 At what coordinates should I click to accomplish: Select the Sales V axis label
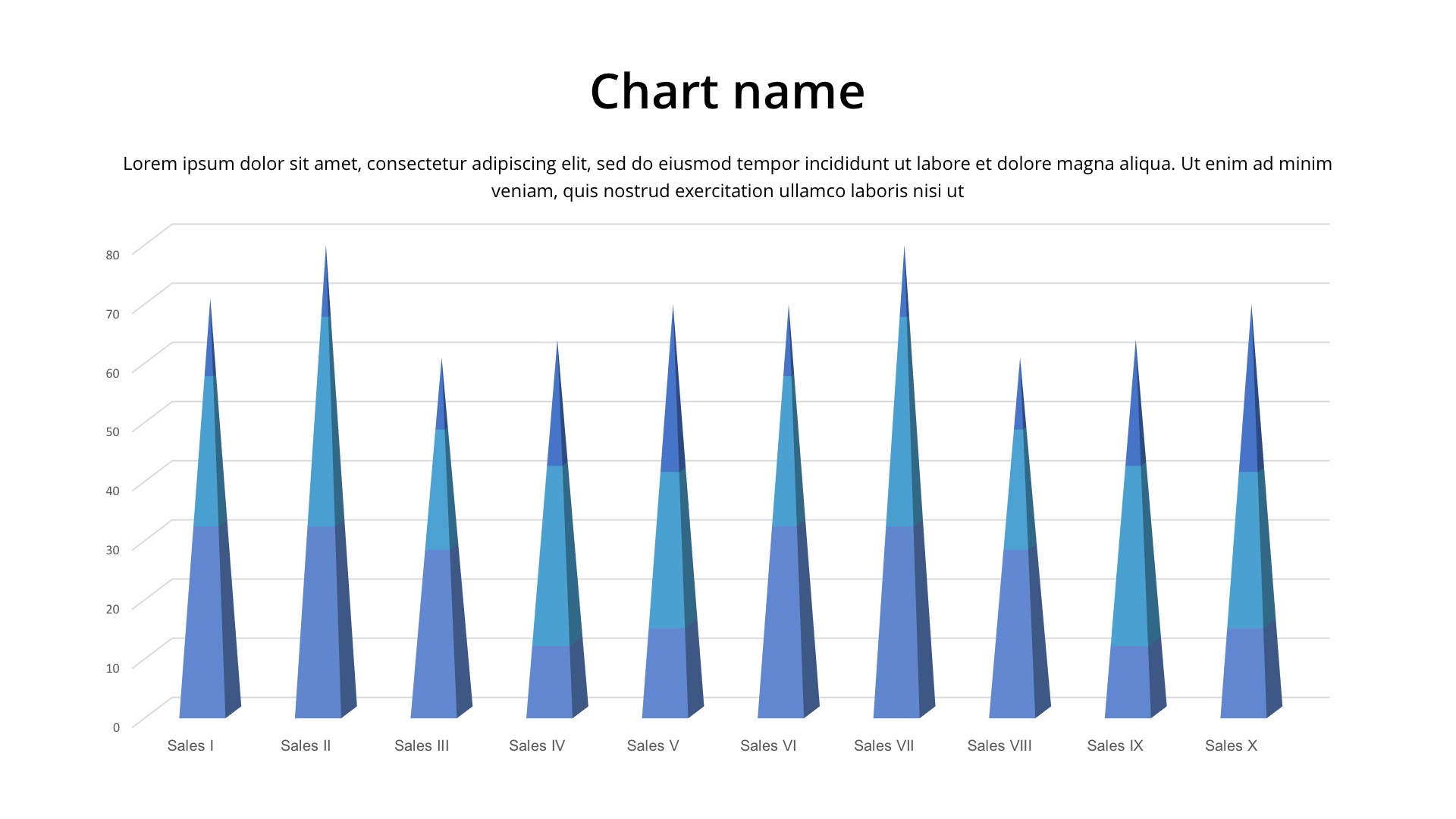653,745
